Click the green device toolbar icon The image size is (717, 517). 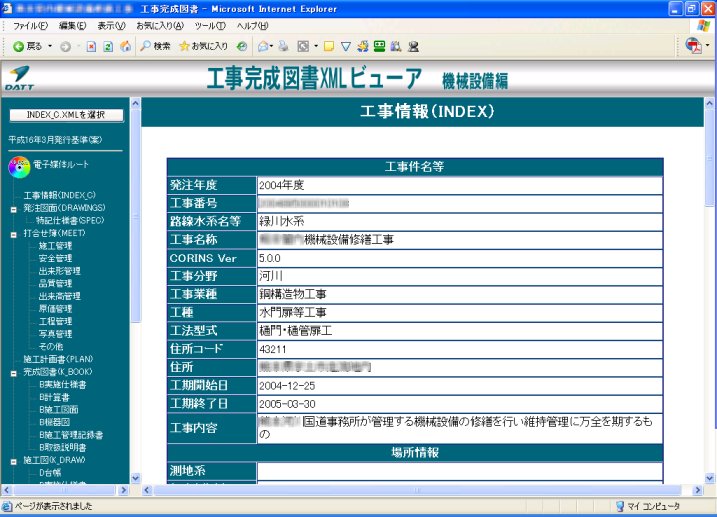380,46
